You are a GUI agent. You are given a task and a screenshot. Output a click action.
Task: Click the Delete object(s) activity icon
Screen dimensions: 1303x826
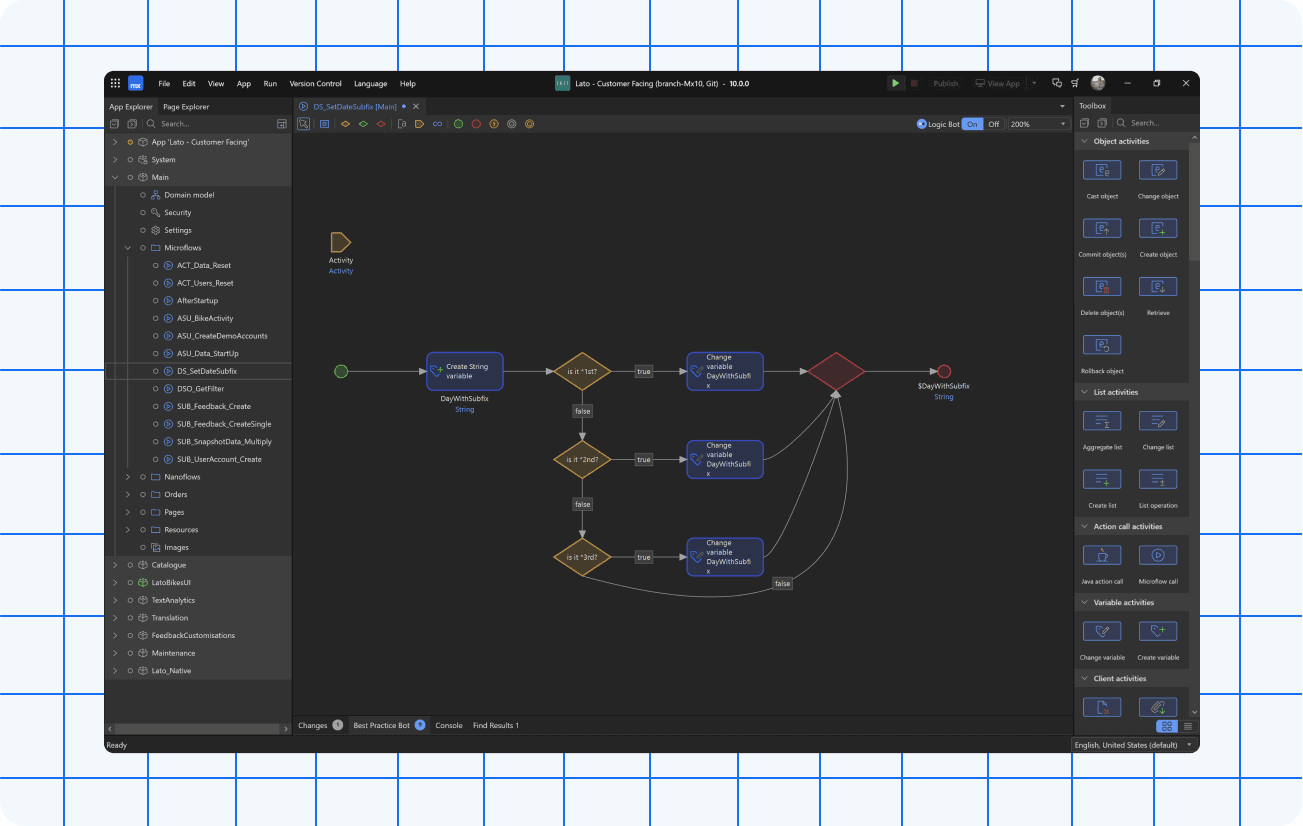1102,287
